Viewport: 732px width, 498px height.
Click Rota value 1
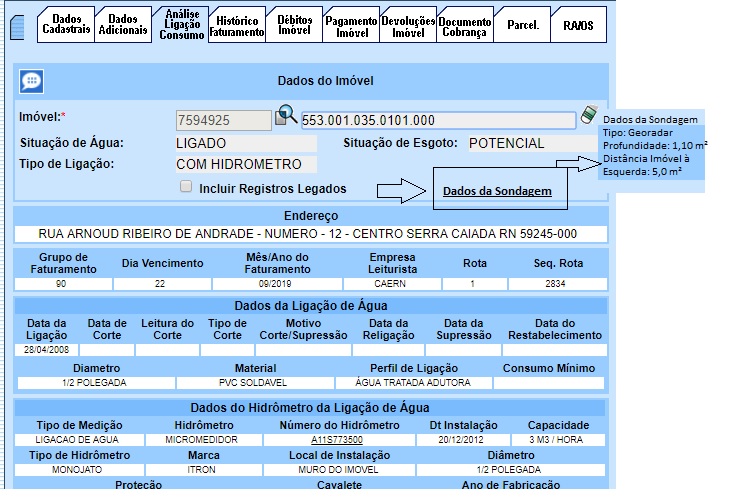475,284
